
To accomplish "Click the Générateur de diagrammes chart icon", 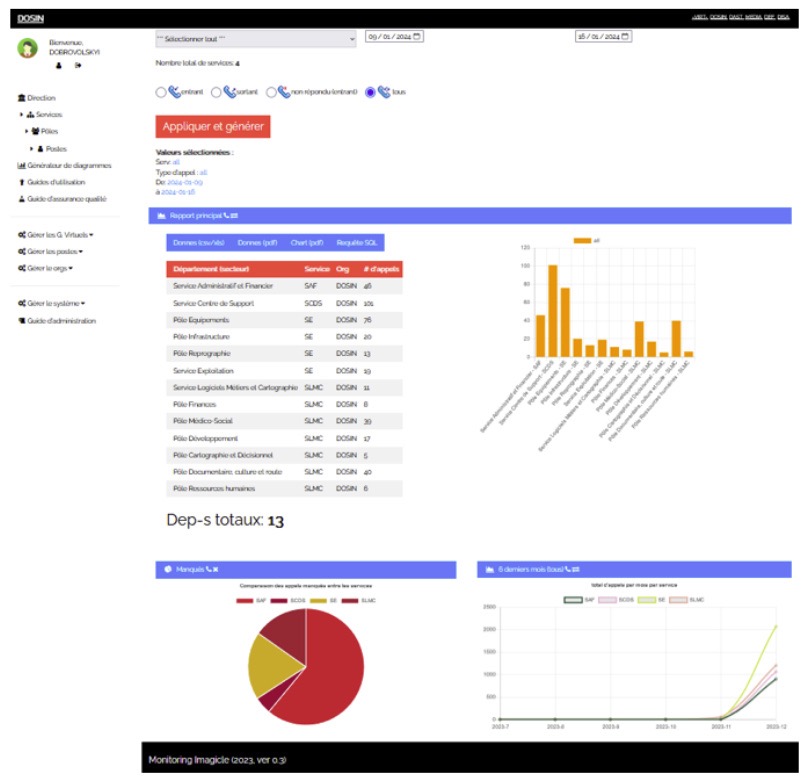I will click(21, 166).
